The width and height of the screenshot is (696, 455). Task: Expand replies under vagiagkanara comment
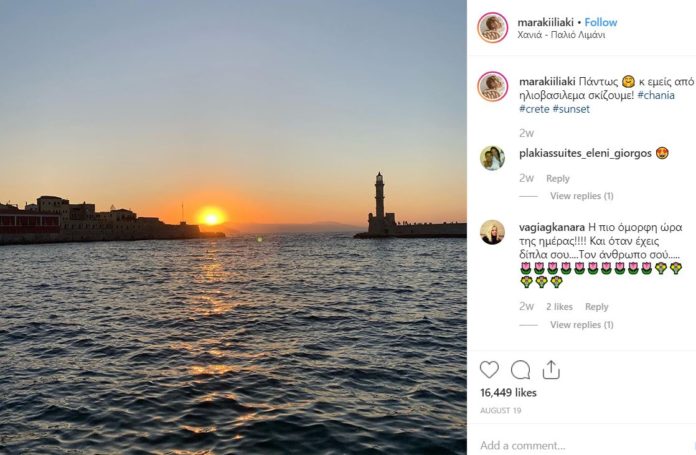(x=581, y=325)
